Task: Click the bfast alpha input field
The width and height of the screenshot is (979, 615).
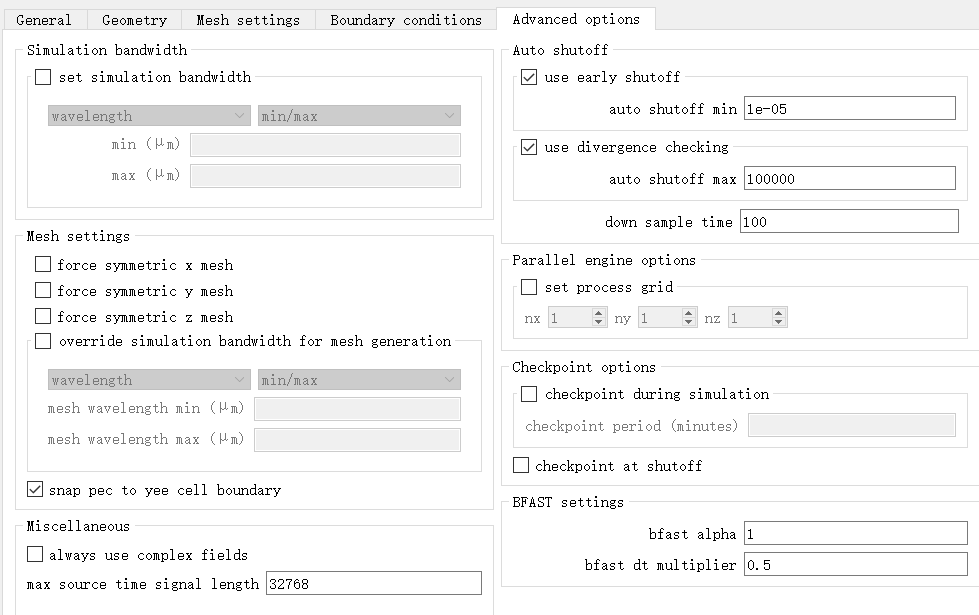Action: pyautogui.click(x=854, y=534)
